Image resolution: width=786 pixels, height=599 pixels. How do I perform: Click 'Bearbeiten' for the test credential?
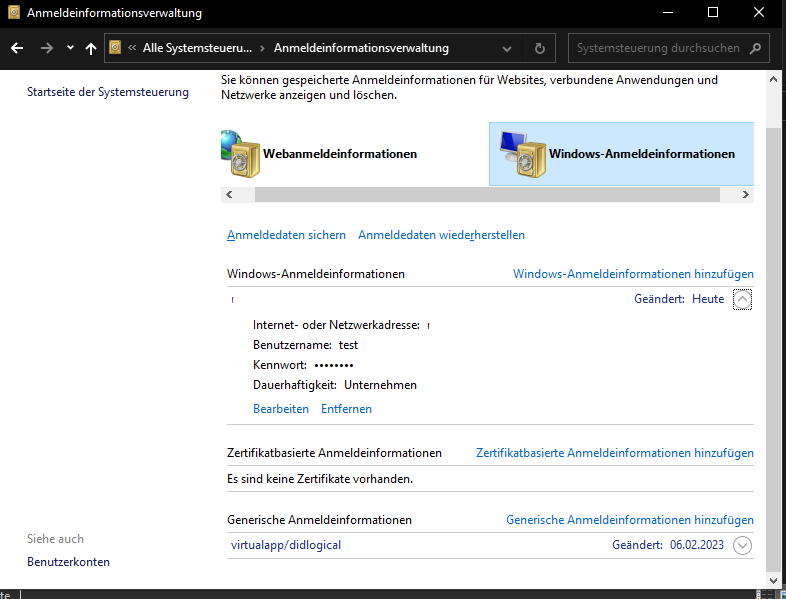coord(281,409)
